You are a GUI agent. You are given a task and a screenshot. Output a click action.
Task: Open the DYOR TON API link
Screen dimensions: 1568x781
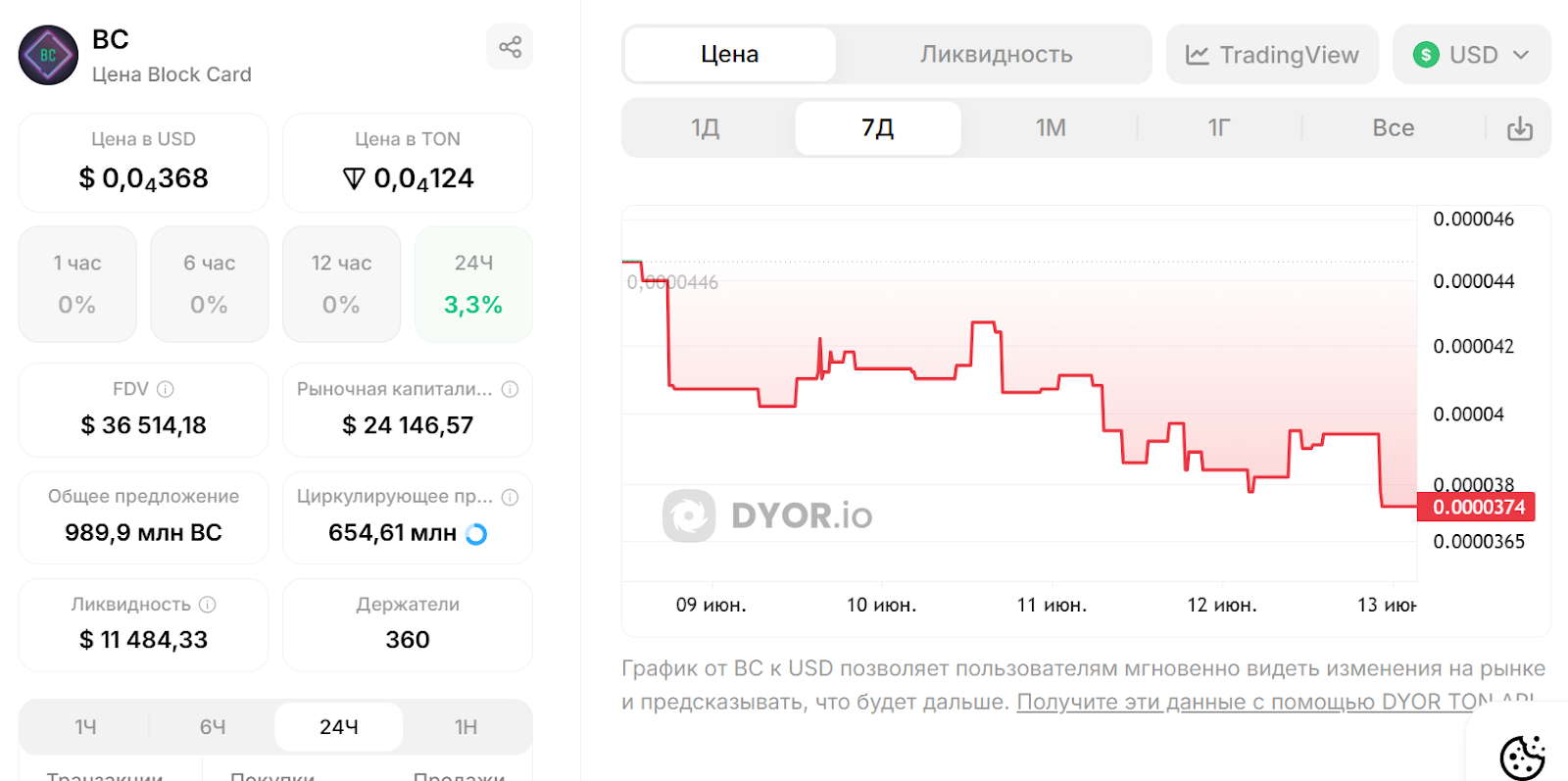[1276, 703]
